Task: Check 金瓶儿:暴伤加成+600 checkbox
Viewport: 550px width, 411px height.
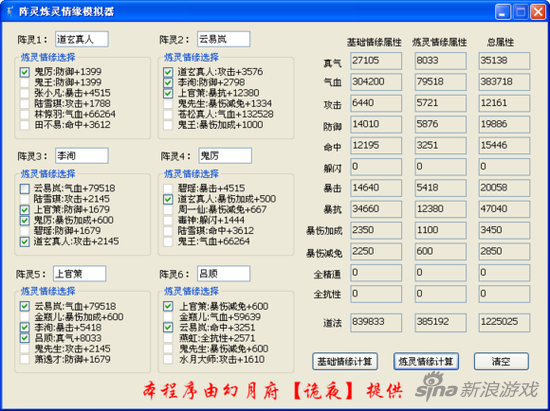Action: (25, 317)
